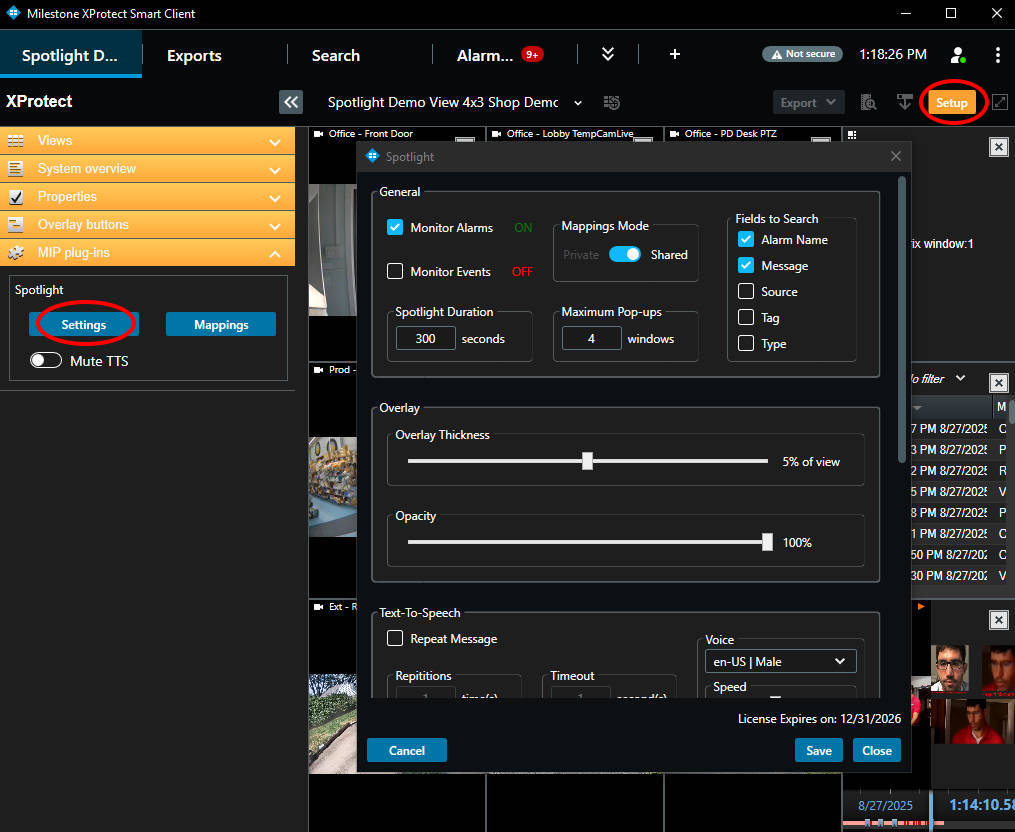Switch to the Exports tab
The image size is (1015, 832).
194,55
